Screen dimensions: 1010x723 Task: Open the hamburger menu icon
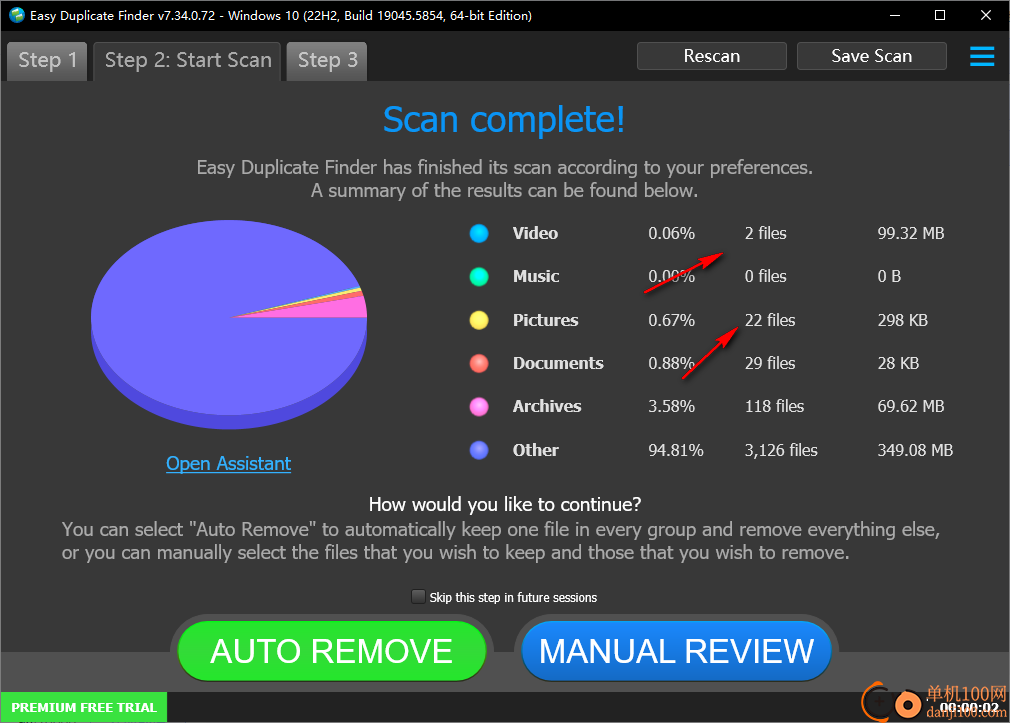982,57
